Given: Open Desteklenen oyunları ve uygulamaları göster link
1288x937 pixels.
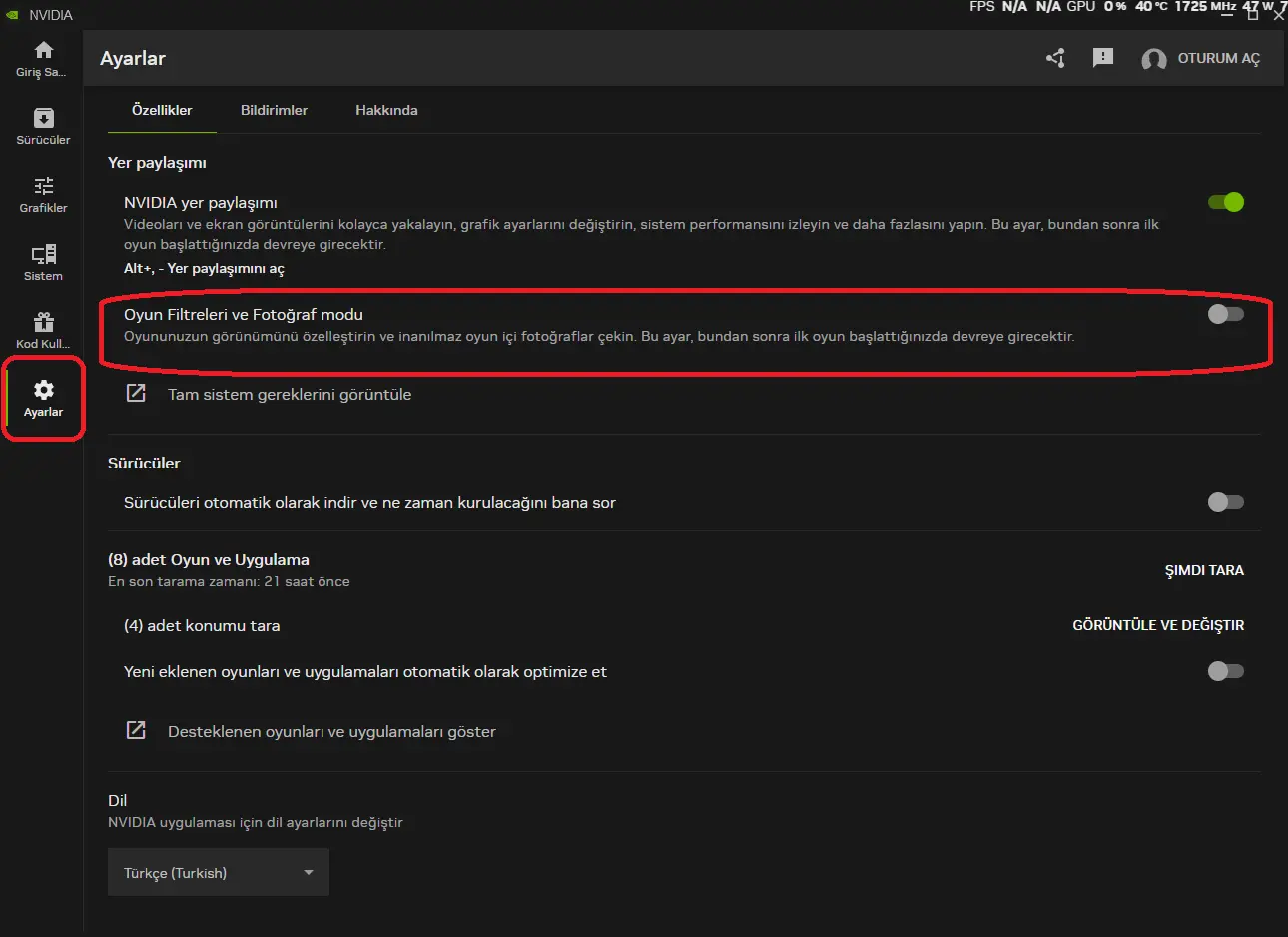Looking at the screenshot, I should click(331, 731).
